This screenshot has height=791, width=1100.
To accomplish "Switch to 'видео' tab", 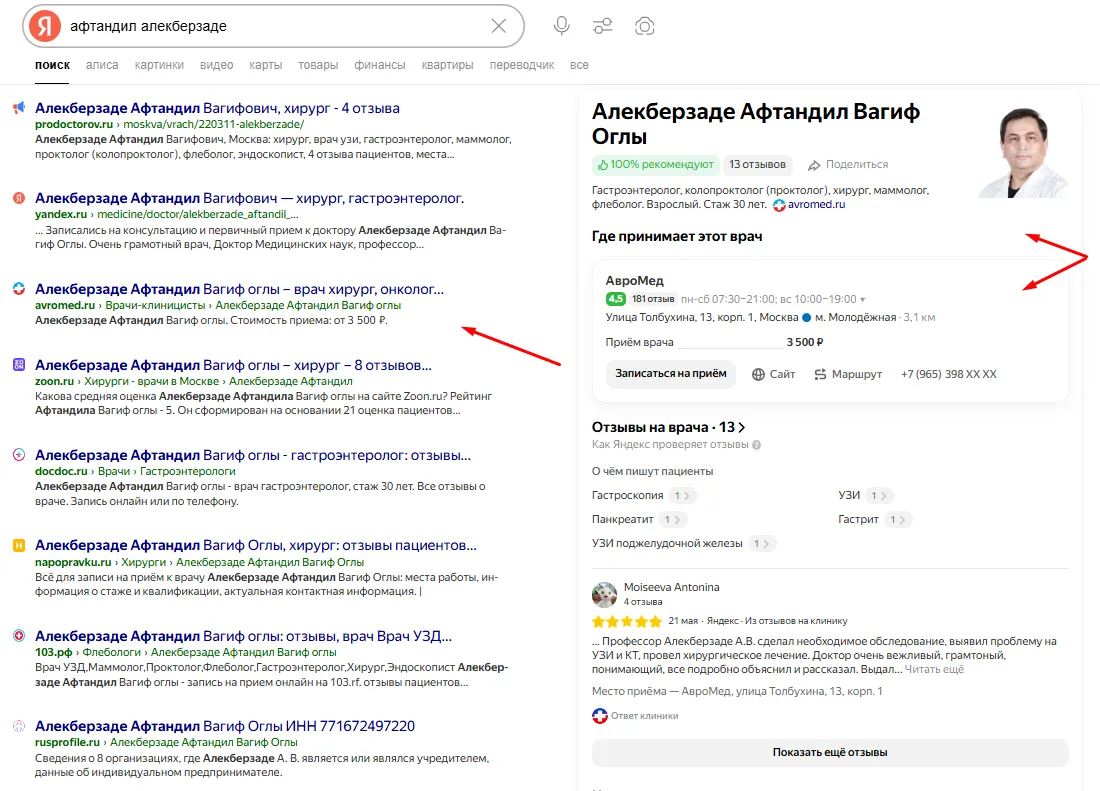I will pyautogui.click(x=216, y=65).
